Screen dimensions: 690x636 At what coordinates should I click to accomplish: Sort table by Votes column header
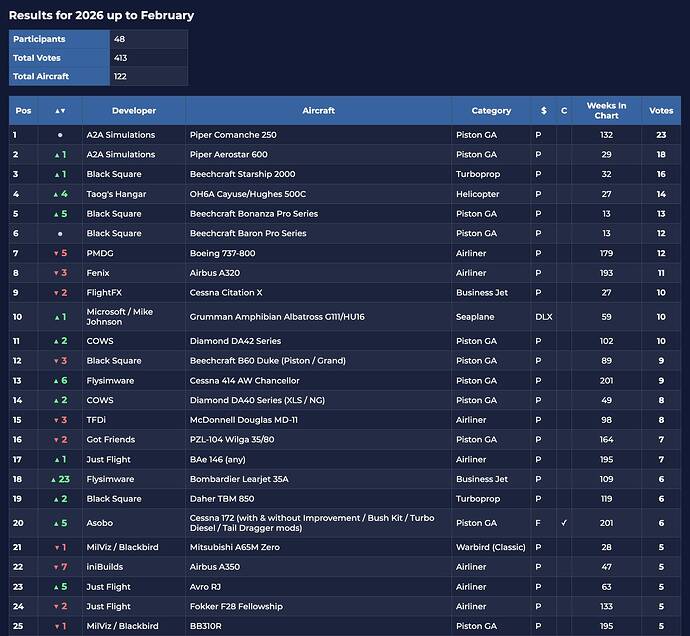661,111
